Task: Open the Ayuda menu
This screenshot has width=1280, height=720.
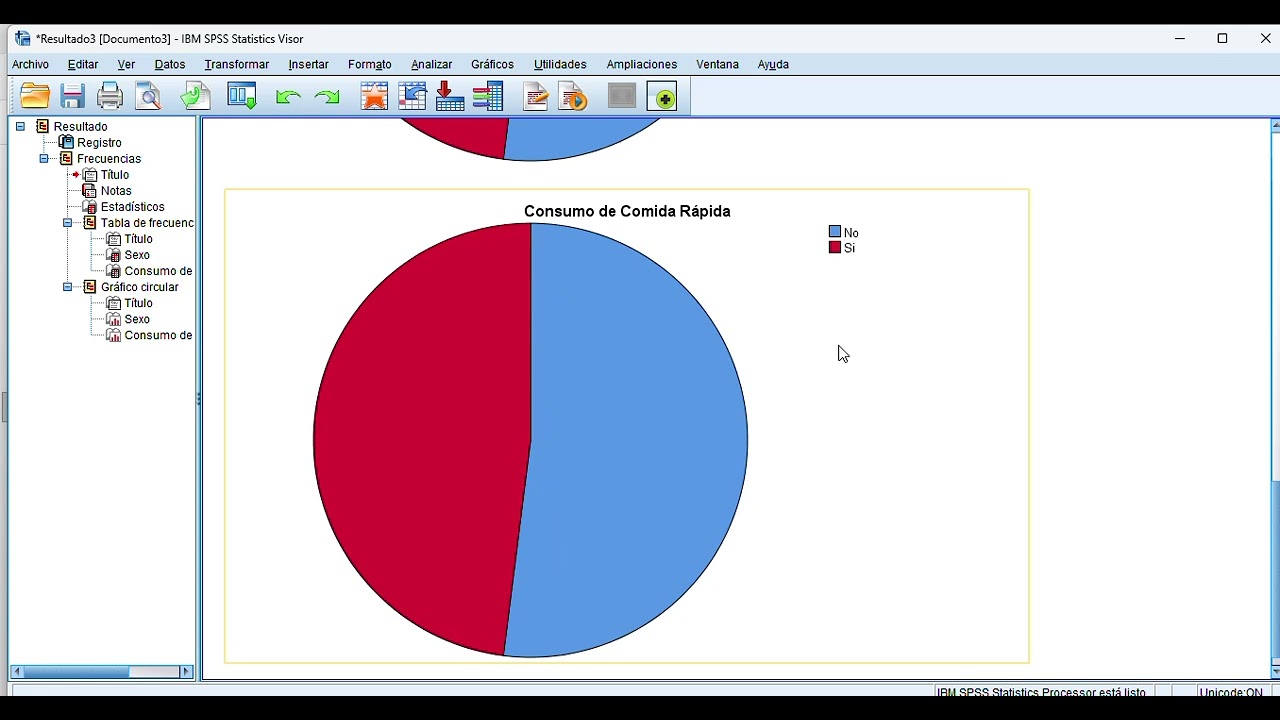Action: click(x=773, y=64)
